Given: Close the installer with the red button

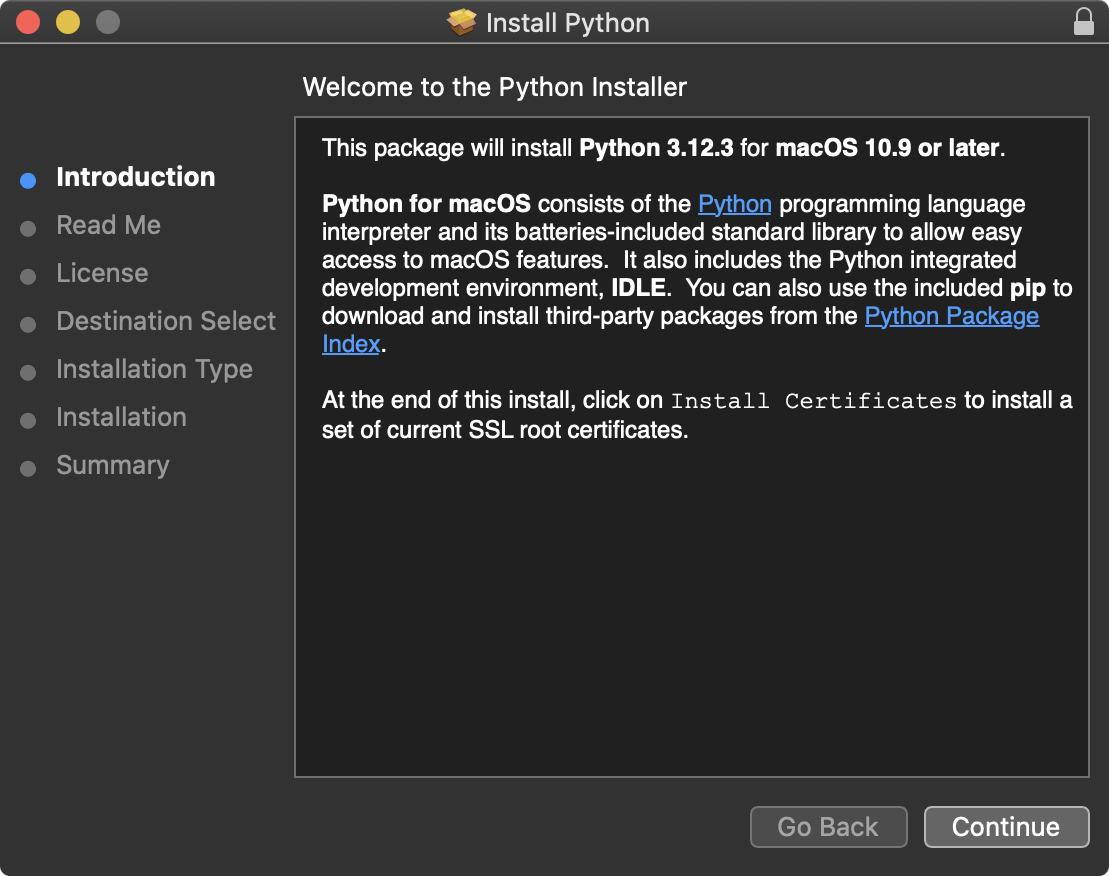Looking at the screenshot, I should point(27,22).
